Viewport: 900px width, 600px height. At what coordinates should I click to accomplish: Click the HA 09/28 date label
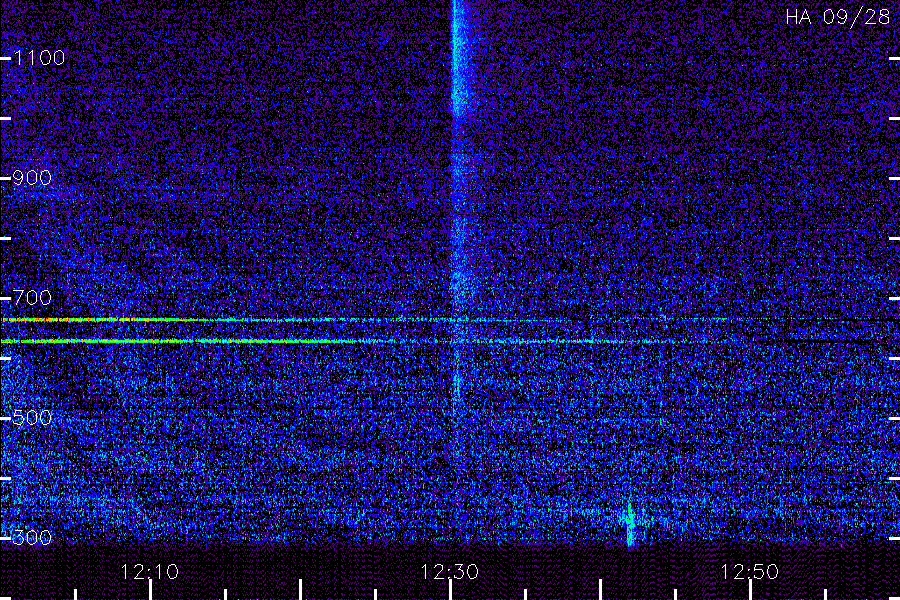[837, 17]
